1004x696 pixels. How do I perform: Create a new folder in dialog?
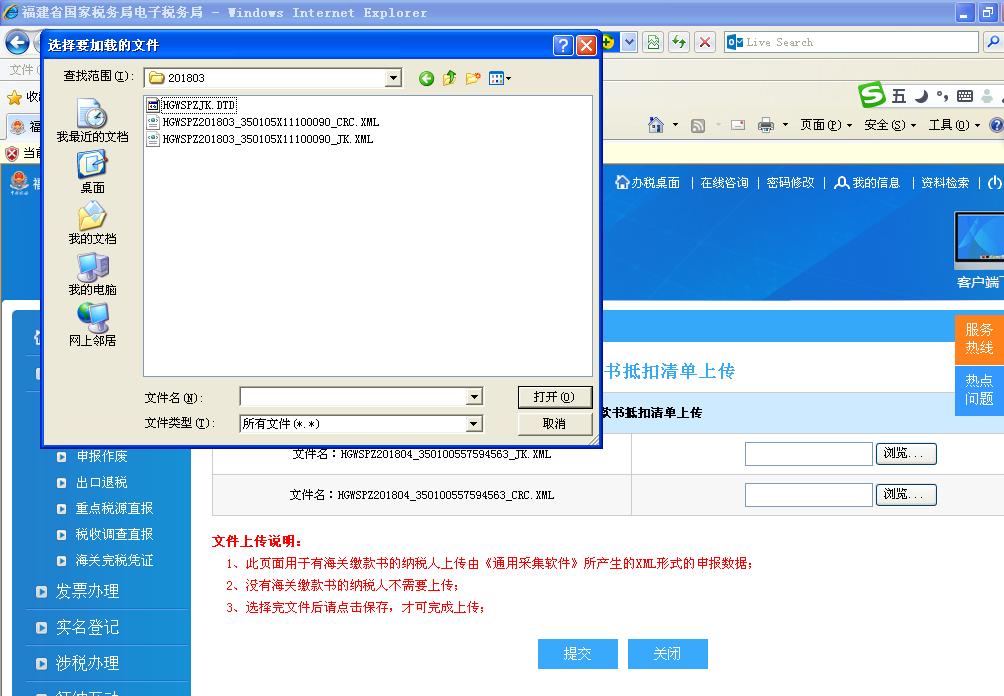[x=473, y=78]
